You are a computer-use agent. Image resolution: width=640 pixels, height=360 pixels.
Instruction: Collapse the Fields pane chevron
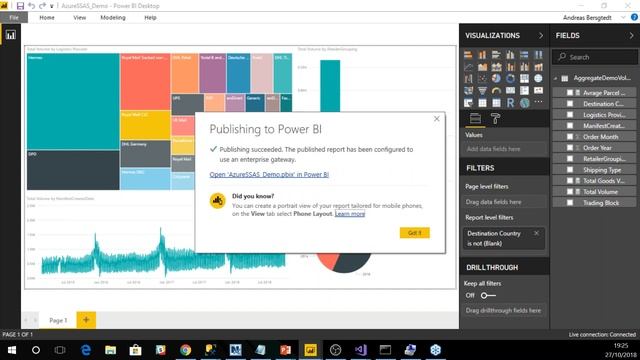point(631,36)
